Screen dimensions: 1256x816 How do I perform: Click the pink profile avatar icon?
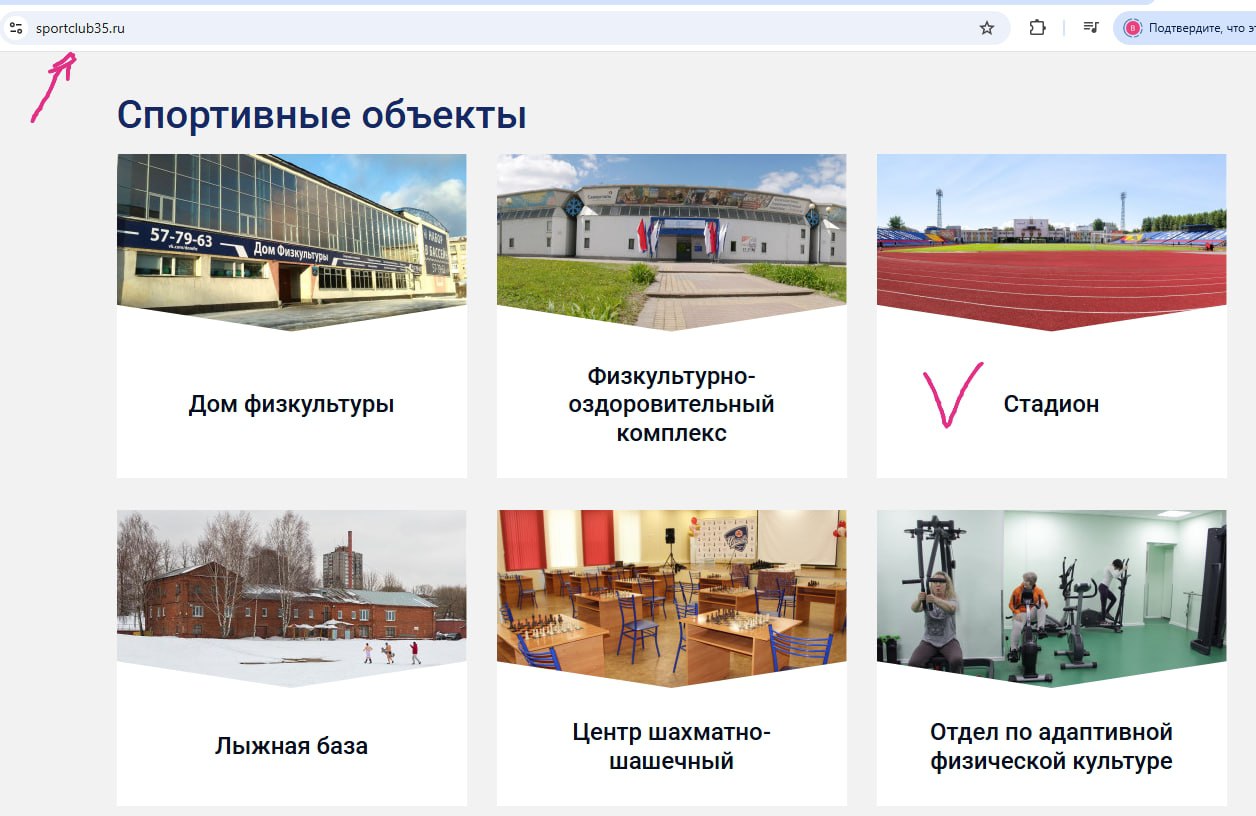tap(1132, 28)
